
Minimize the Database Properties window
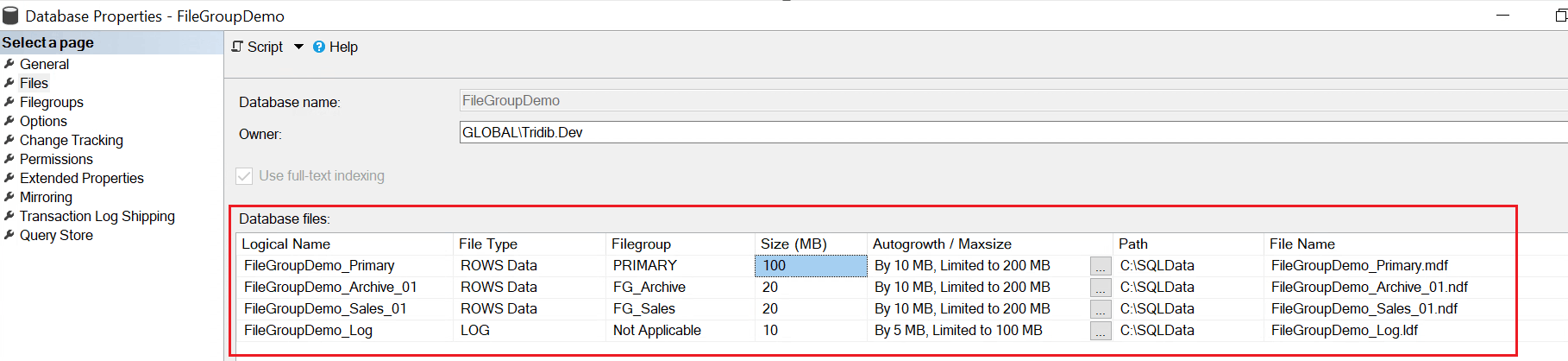point(1502,15)
